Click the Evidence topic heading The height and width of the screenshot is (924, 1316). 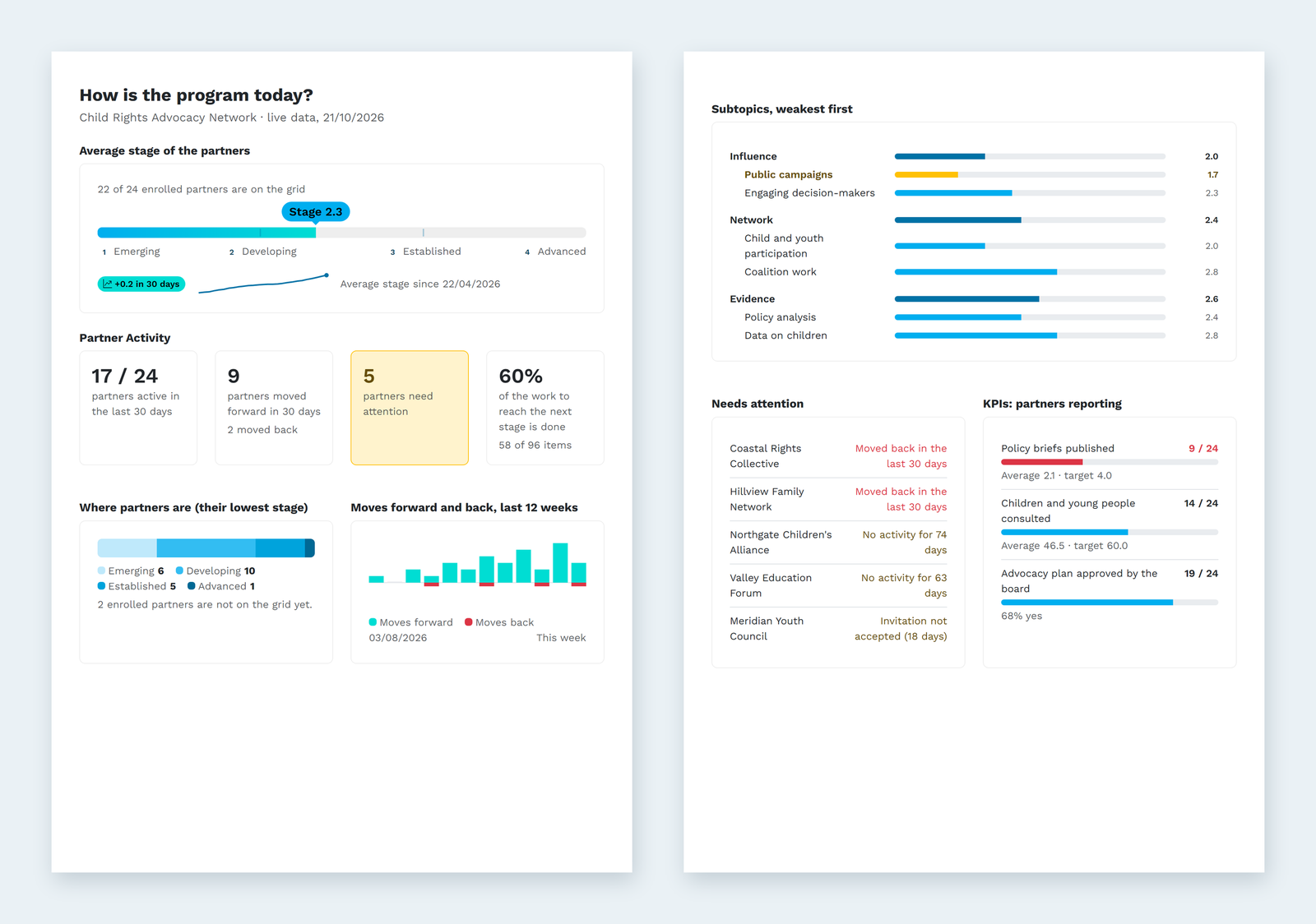pos(752,299)
